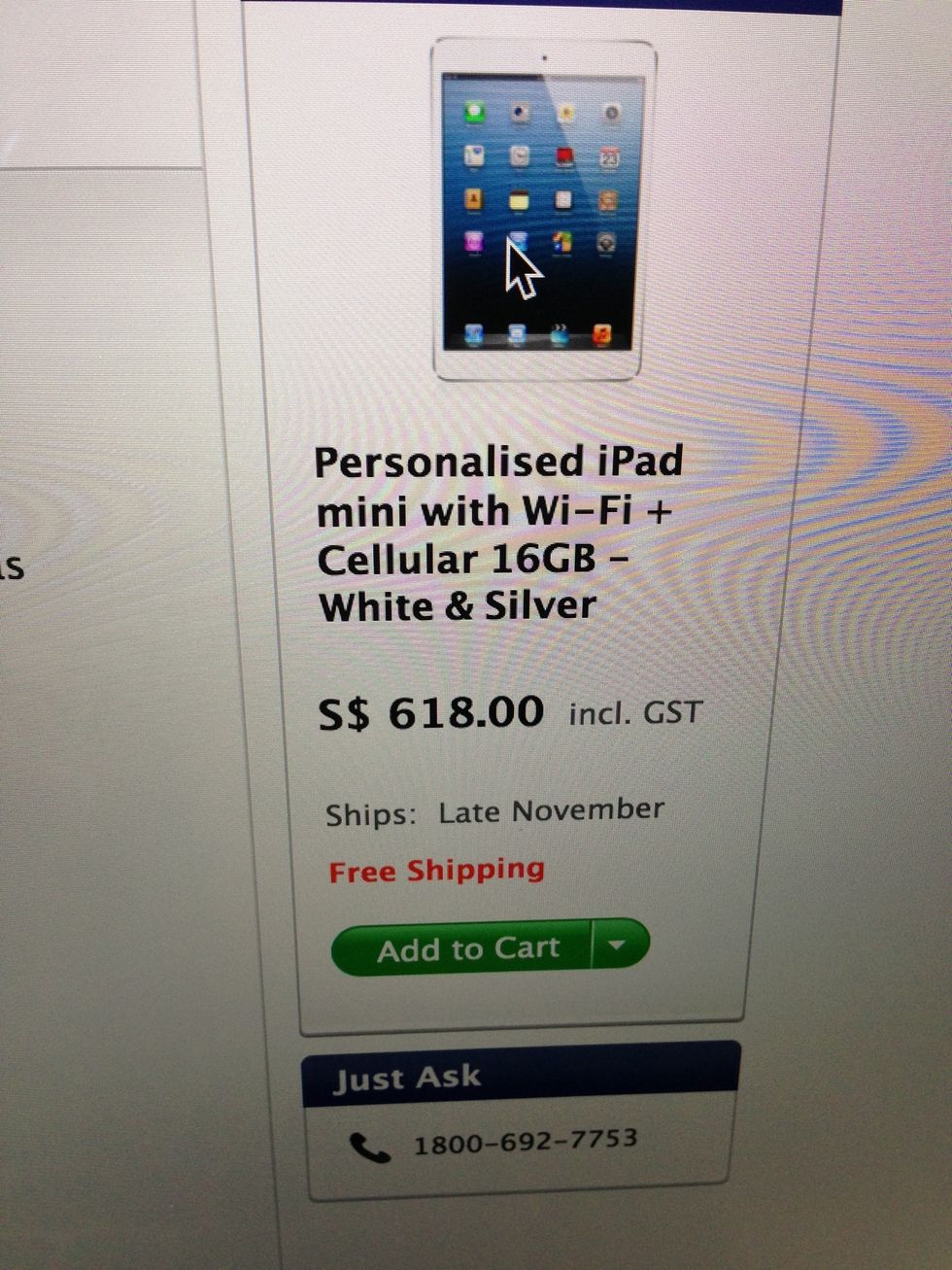Viewport: 952px width, 1270px height.
Task: Click the Add to Cart button
Action: click(462, 948)
